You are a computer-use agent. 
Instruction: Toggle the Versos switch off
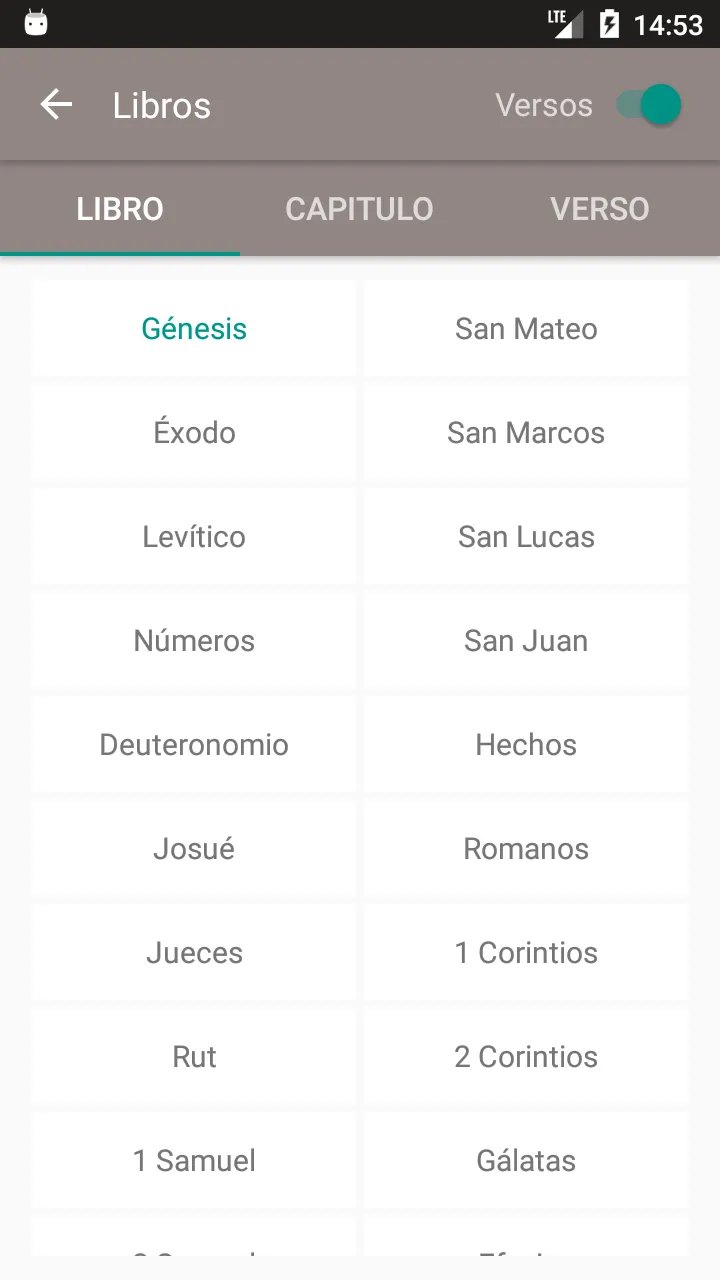648,105
